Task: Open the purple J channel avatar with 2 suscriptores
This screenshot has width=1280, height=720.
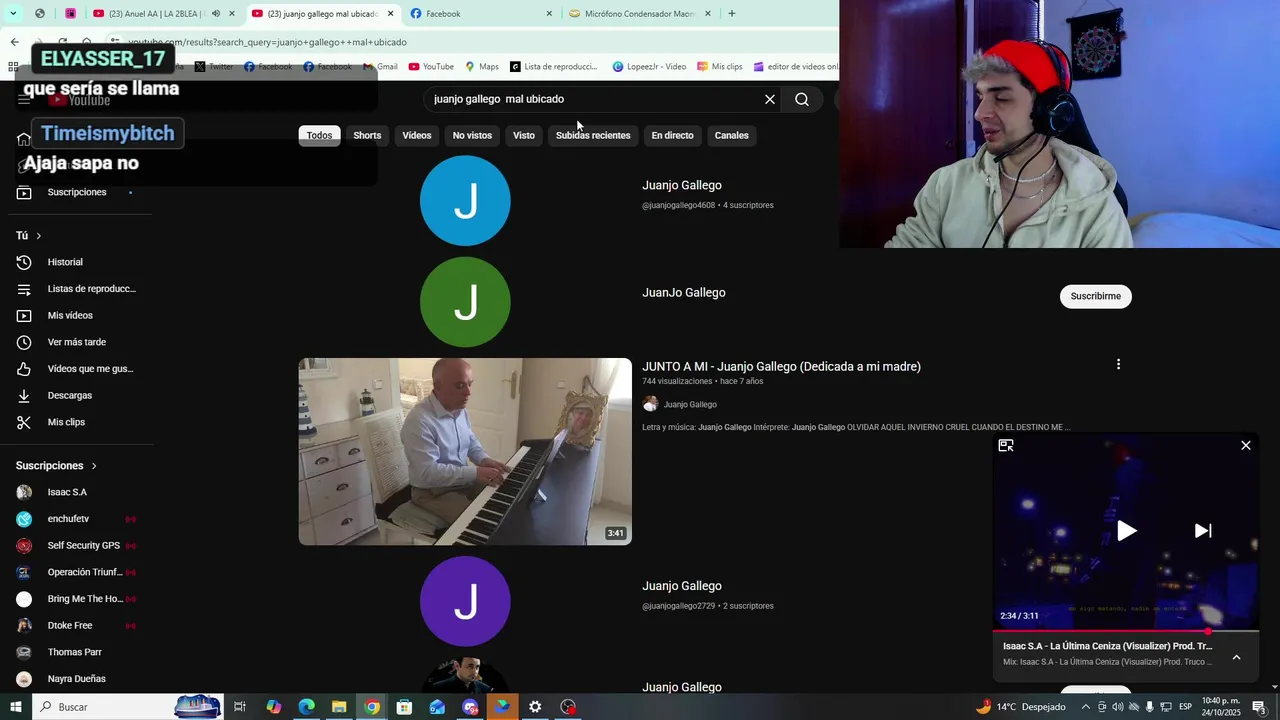Action: [x=465, y=601]
